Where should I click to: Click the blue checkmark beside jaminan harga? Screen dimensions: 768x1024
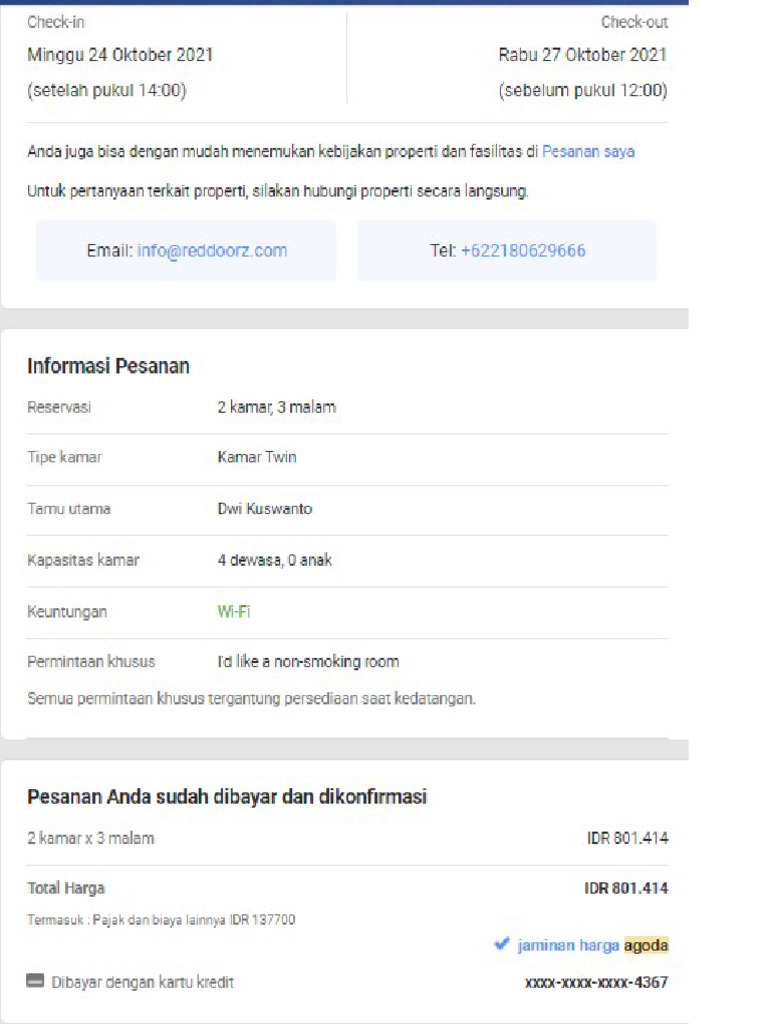[x=502, y=944]
